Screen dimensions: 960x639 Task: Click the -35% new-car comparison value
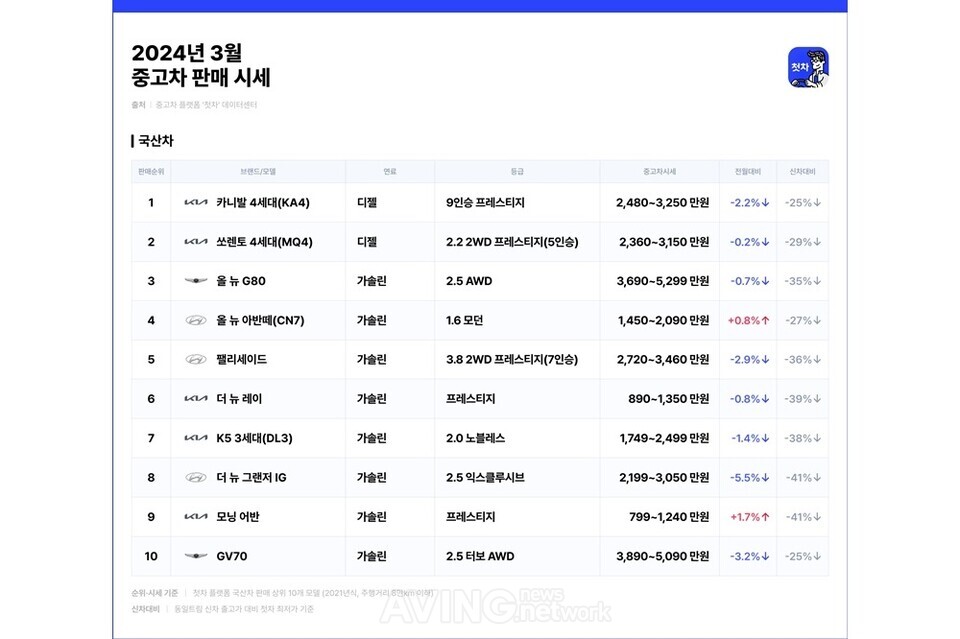pos(803,281)
